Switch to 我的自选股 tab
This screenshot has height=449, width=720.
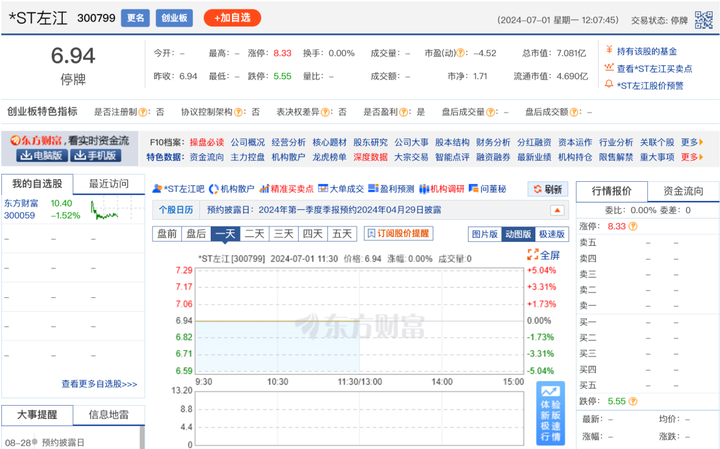(37, 184)
